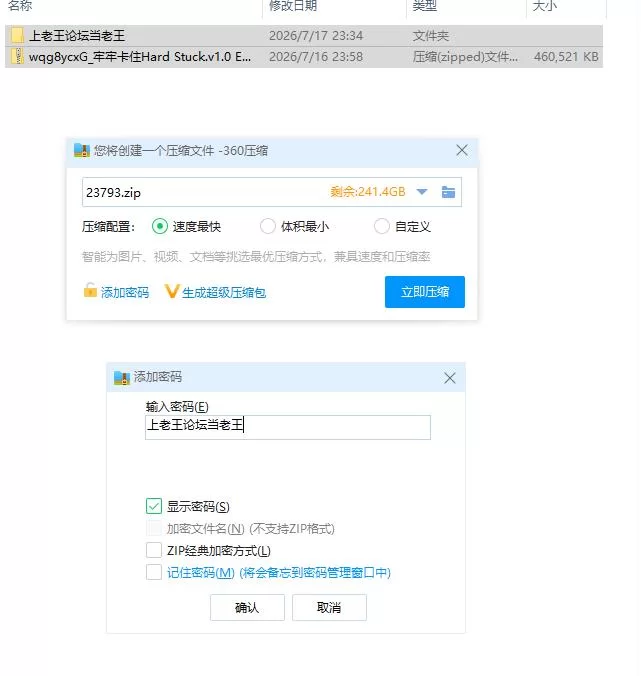This screenshot has height=676, width=641.
Task: Expand the save path dropdown arrow
Action: (x=422, y=192)
